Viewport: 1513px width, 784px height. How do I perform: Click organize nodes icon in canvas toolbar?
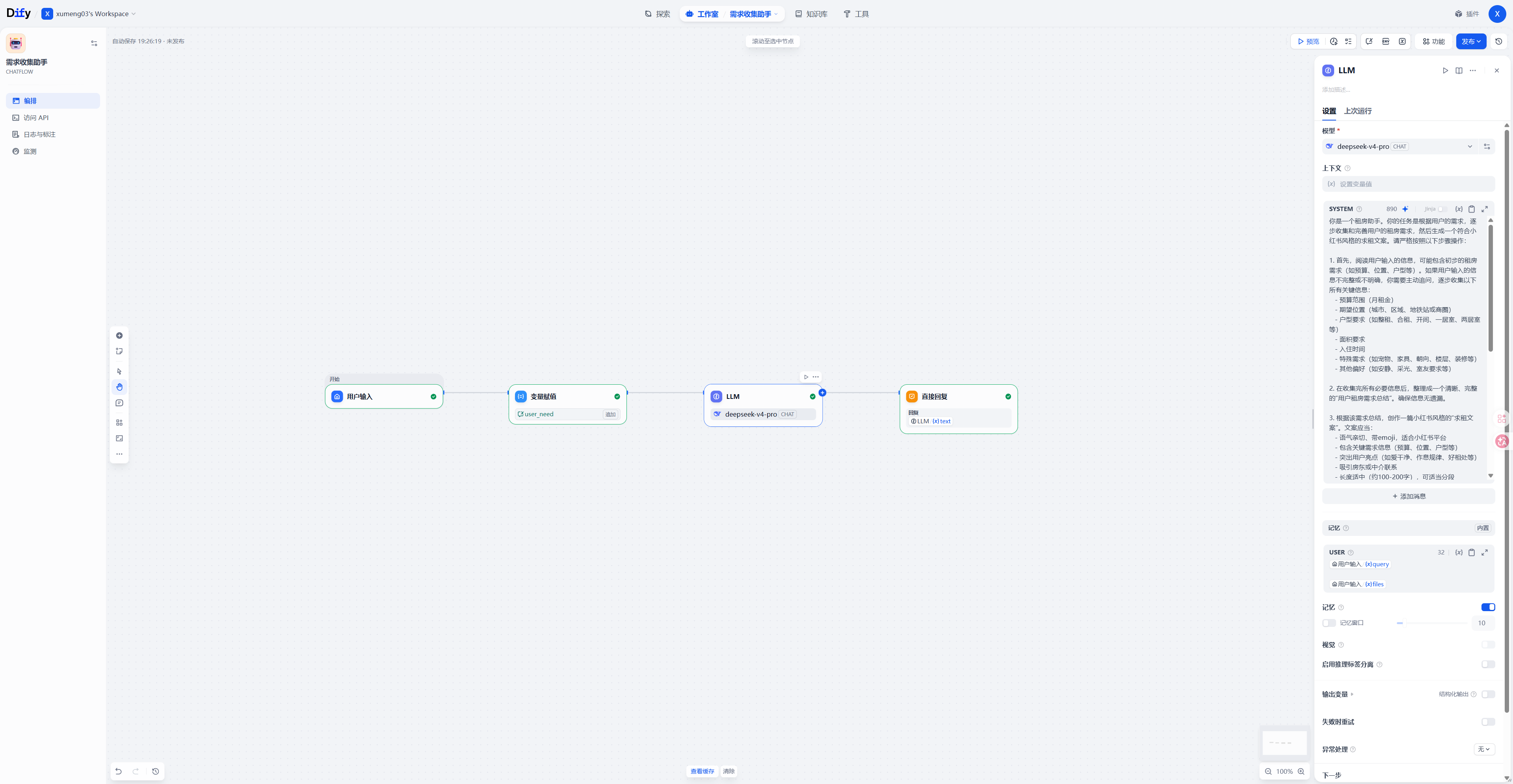(x=119, y=423)
